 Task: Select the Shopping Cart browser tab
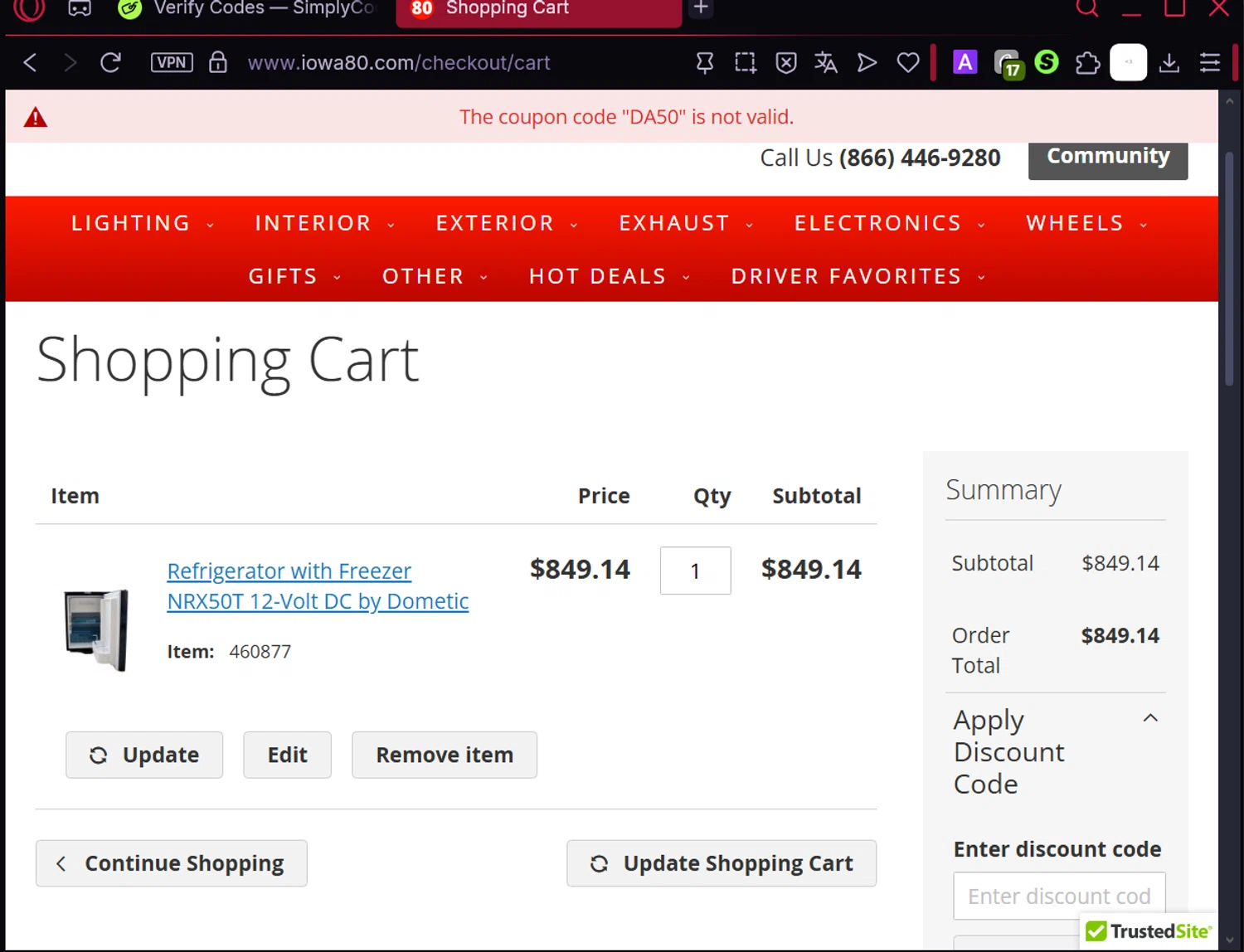(539, 11)
